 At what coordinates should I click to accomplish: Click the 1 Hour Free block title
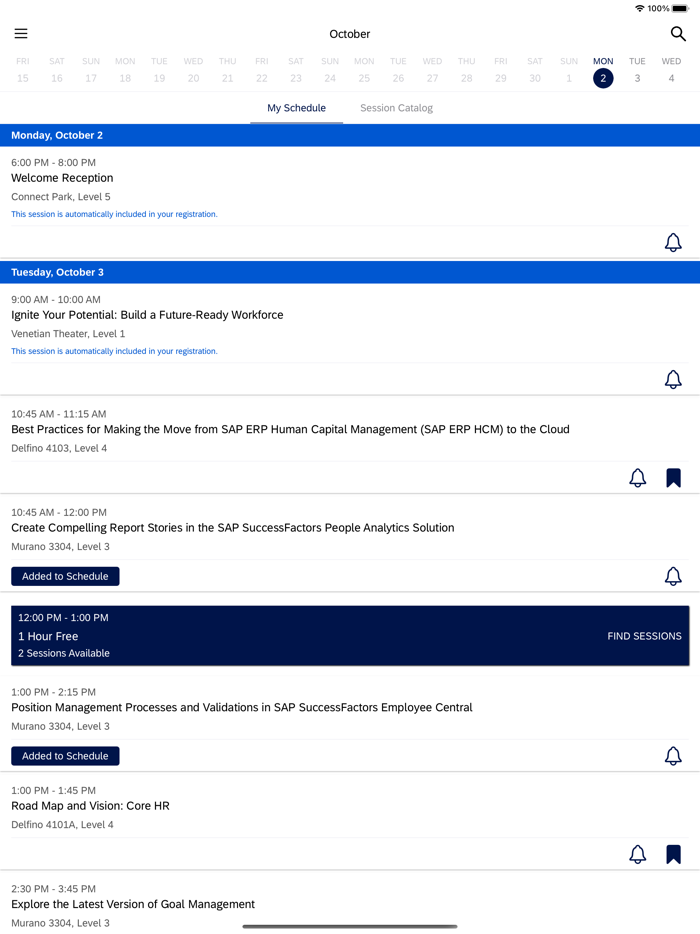48,636
